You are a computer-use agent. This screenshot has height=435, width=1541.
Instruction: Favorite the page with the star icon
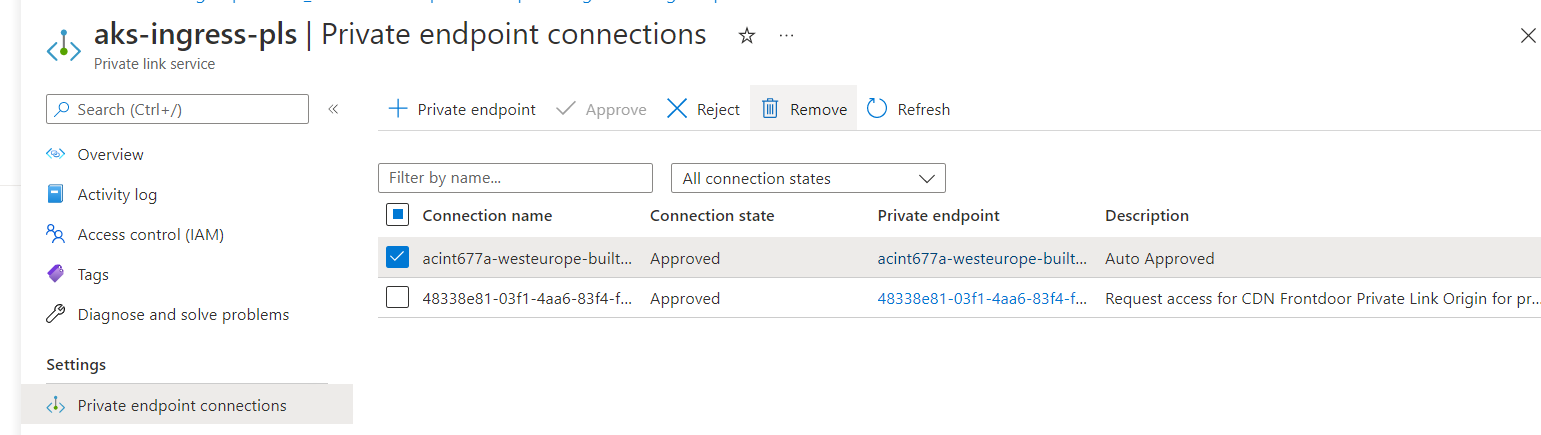pyautogui.click(x=746, y=36)
